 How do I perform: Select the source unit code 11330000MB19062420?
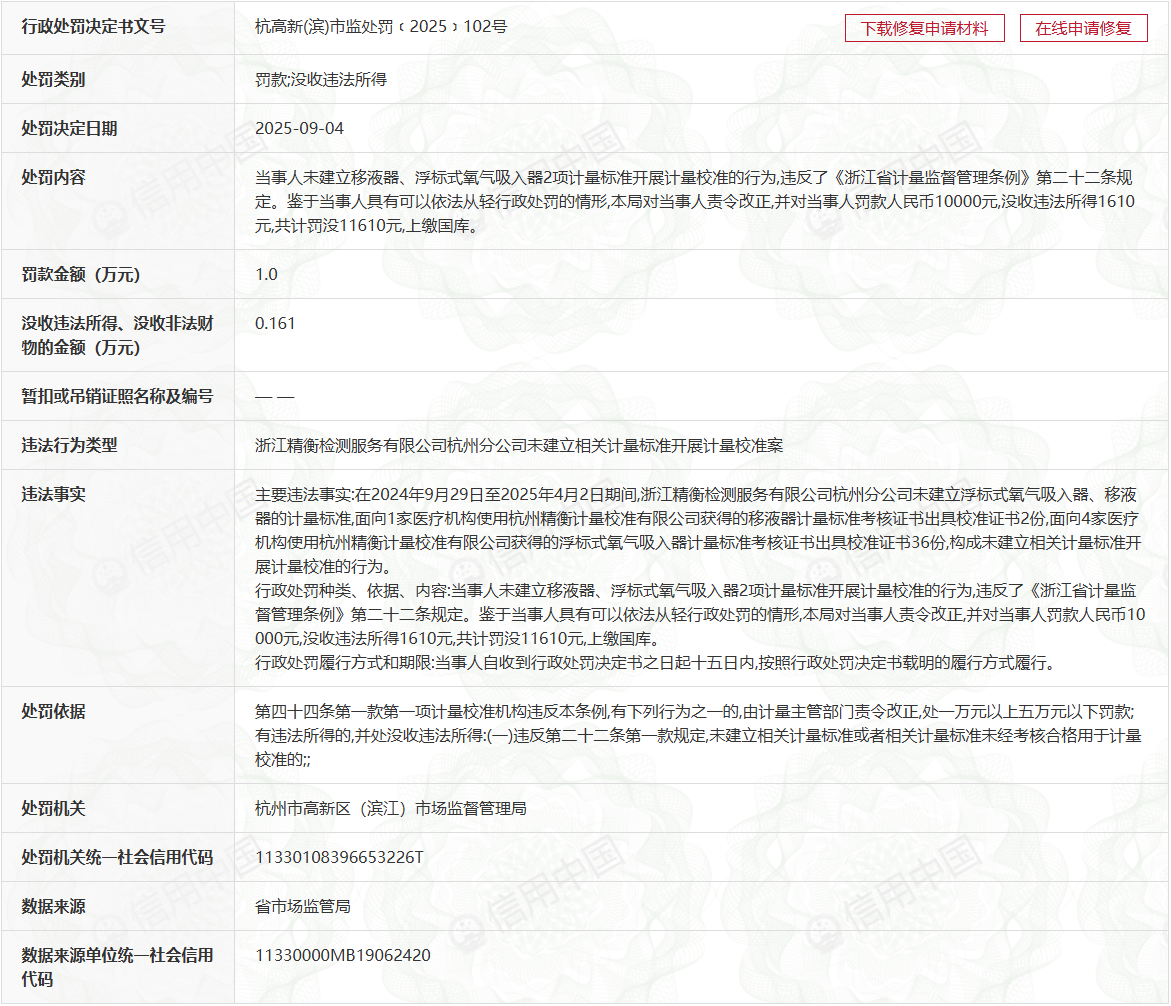(343, 955)
